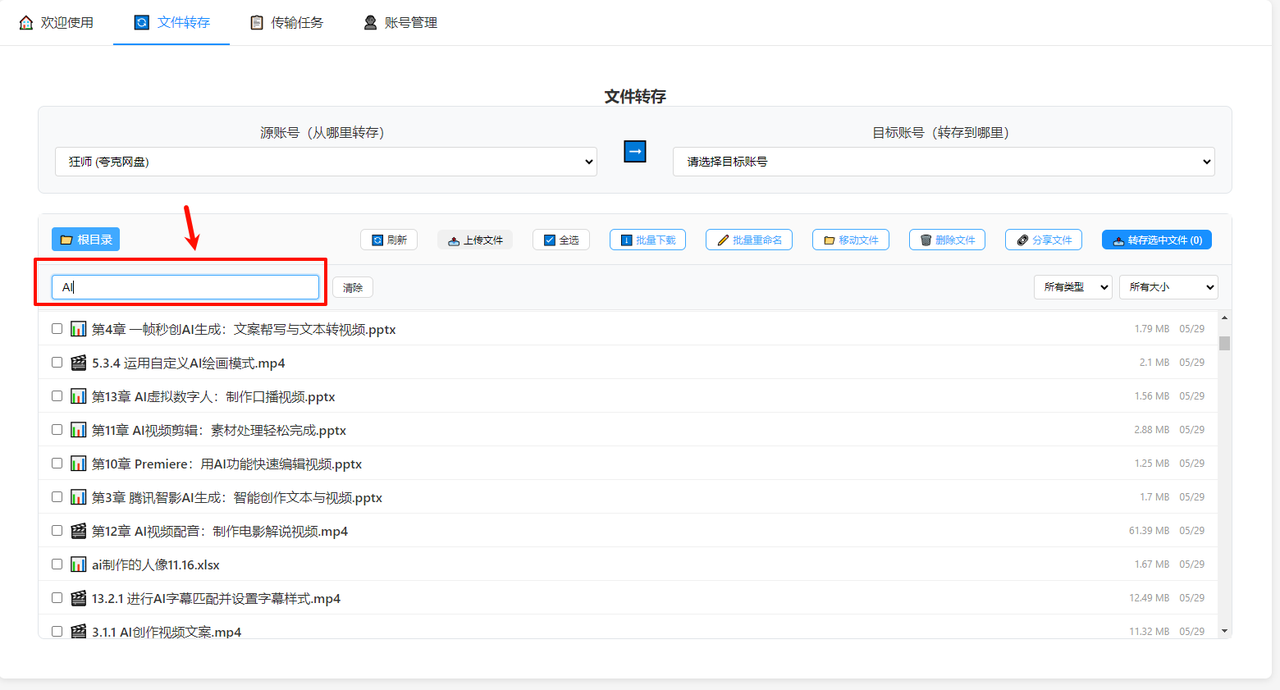This screenshot has width=1280, height=690.
Task: Click the 刷新 refresh button
Action: pyautogui.click(x=389, y=240)
